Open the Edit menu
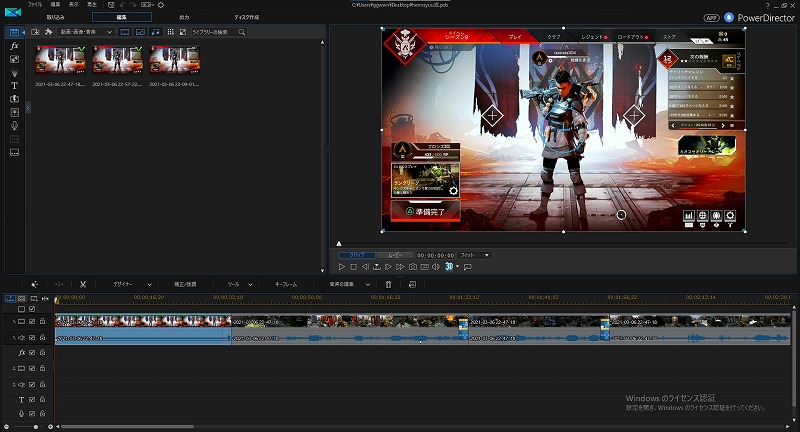800x432 pixels. 55,5
